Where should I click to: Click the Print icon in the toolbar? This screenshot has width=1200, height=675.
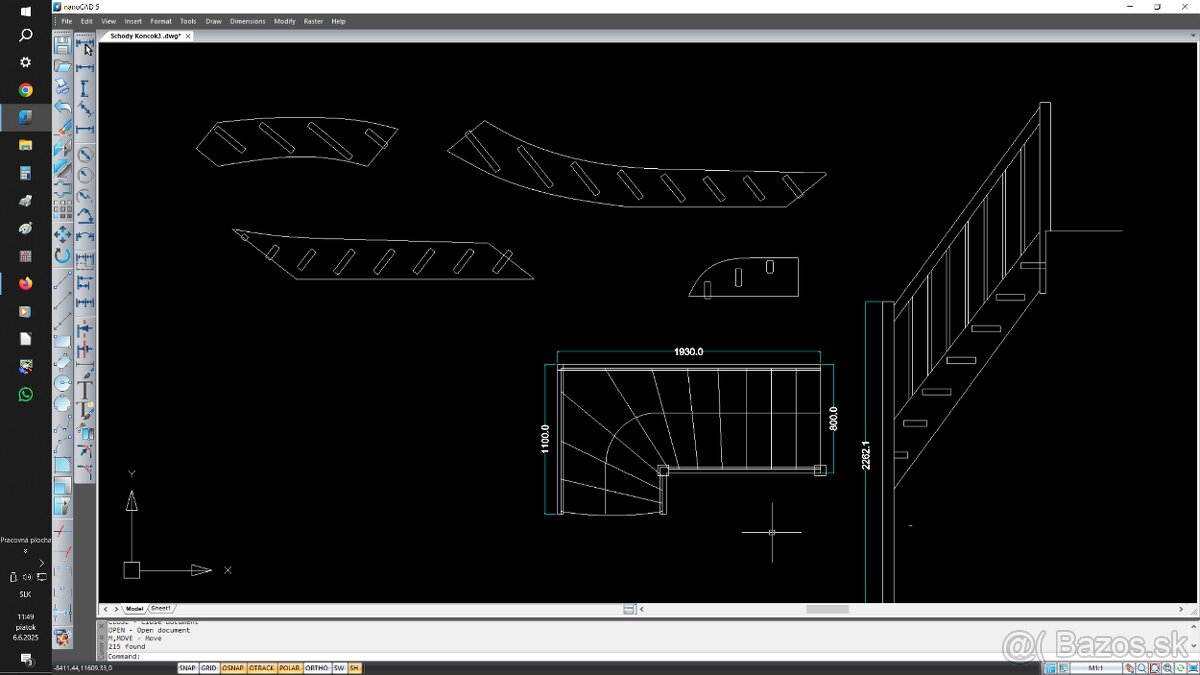62,86
